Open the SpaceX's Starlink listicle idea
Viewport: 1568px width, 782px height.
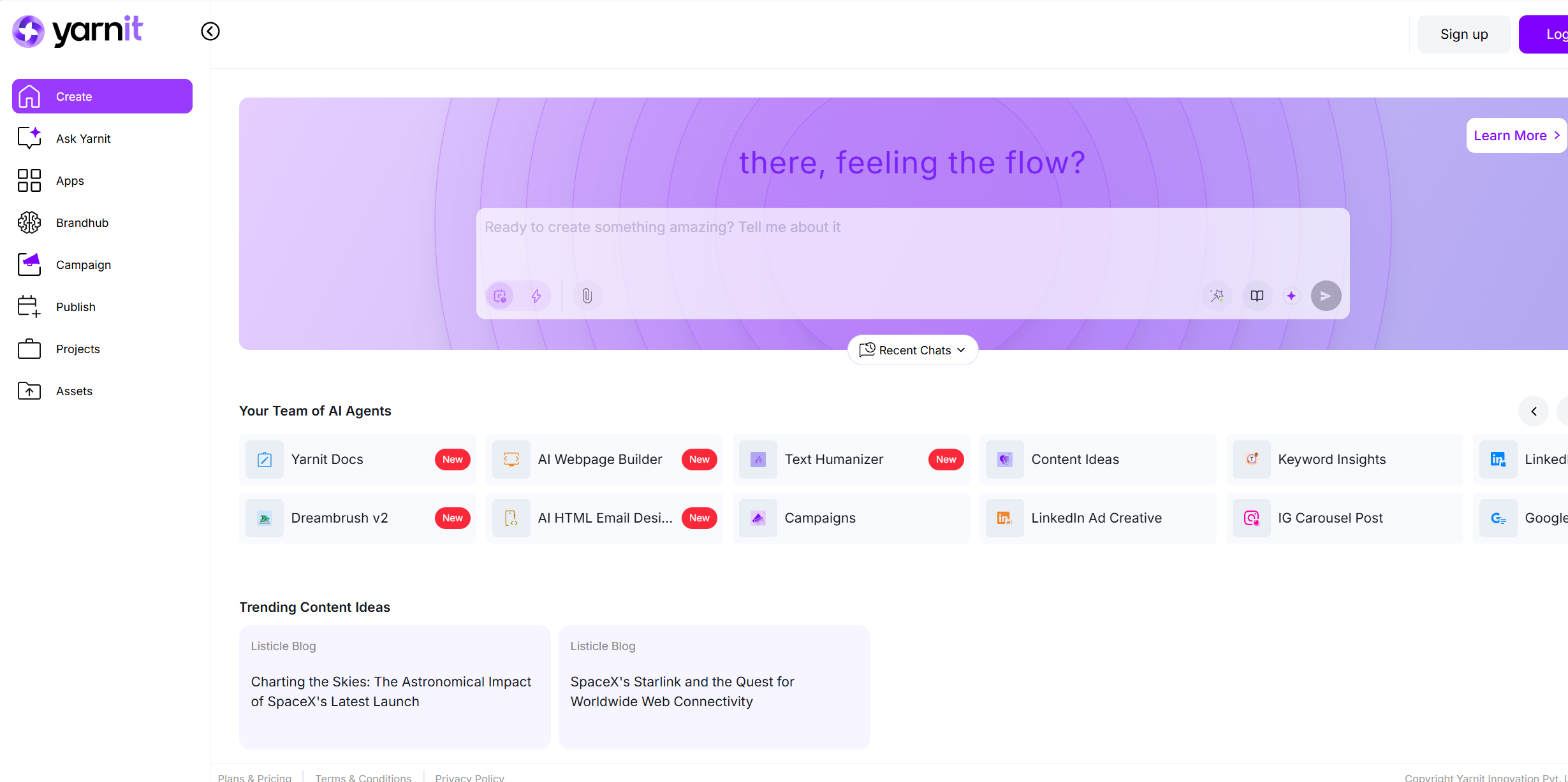tap(714, 687)
